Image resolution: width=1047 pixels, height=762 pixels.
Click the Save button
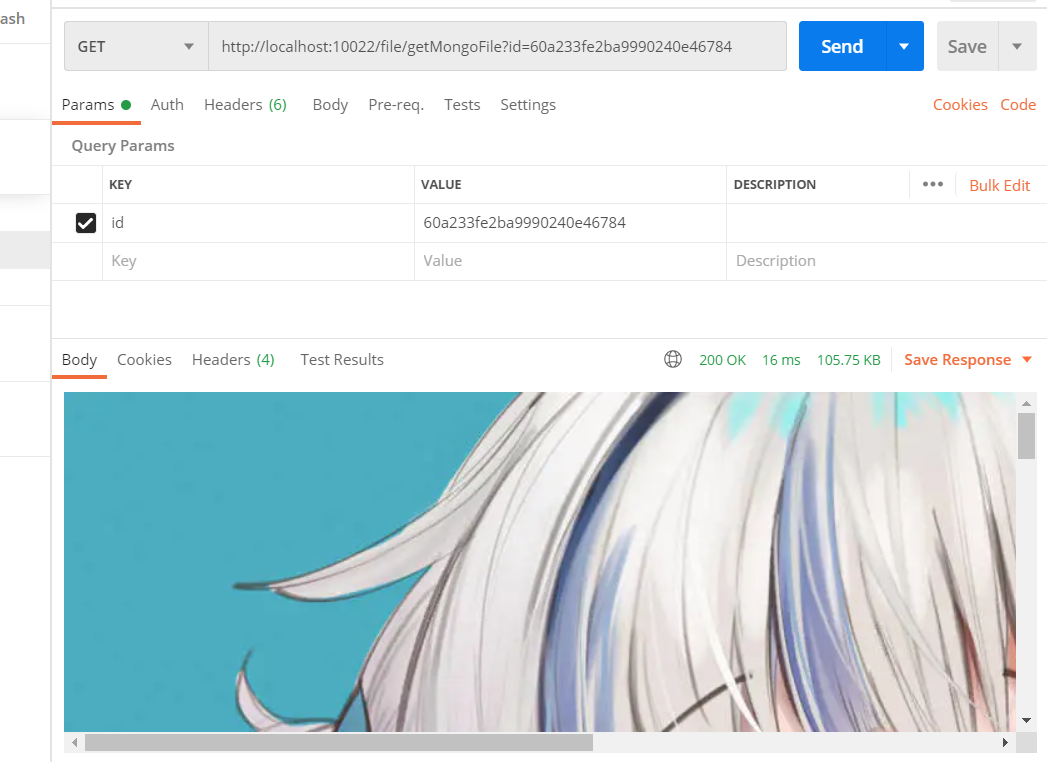coord(967,46)
